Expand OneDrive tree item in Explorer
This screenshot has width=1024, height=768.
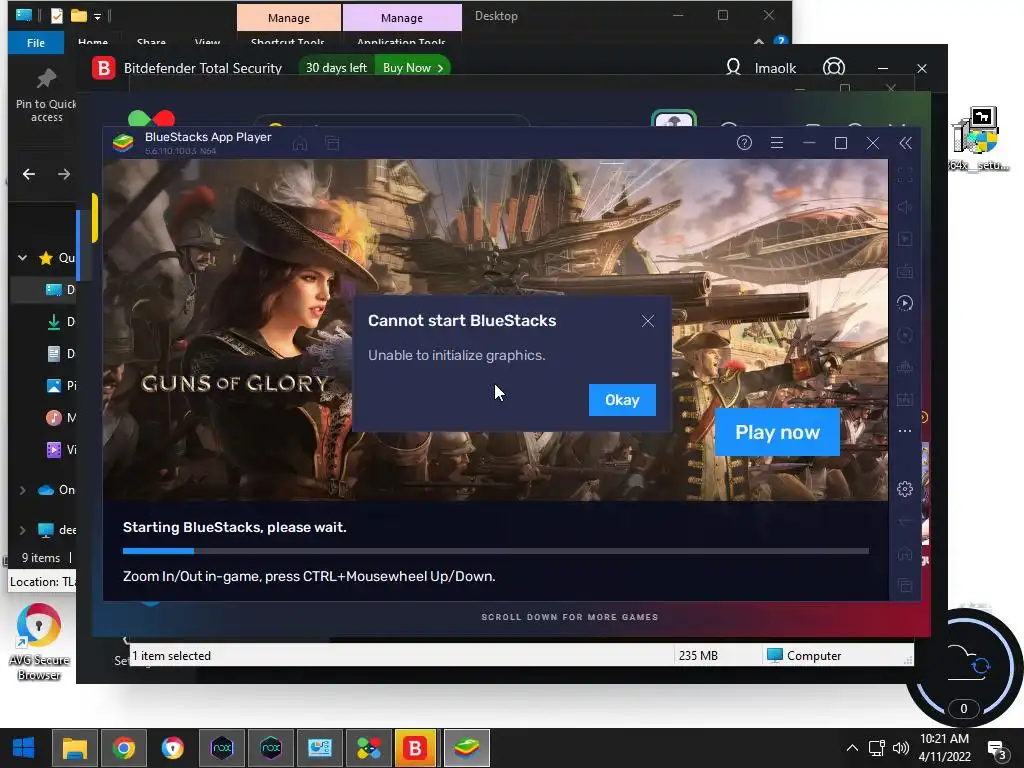pos(22,490)
